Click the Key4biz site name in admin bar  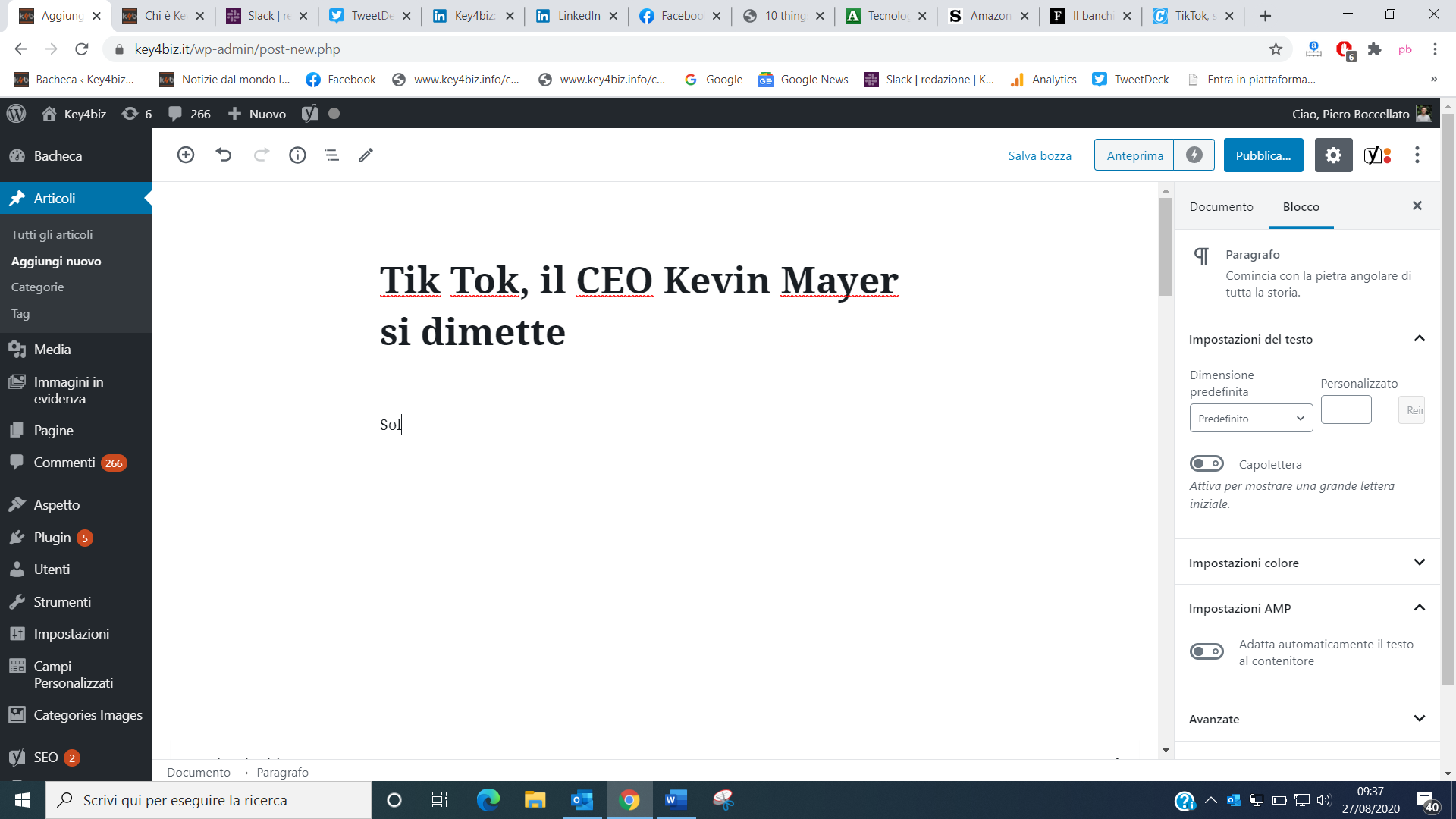pyautogui.click(x=74, y=114)
